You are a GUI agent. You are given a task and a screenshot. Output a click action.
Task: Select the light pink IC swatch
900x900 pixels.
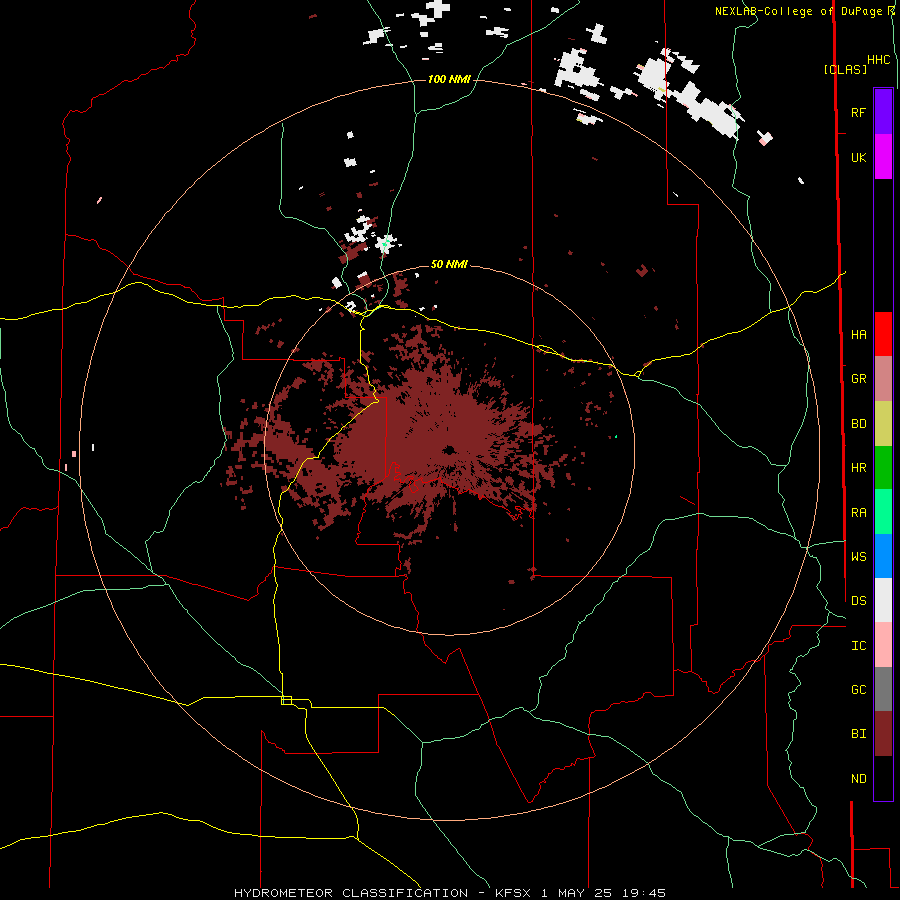coord(883,645)
